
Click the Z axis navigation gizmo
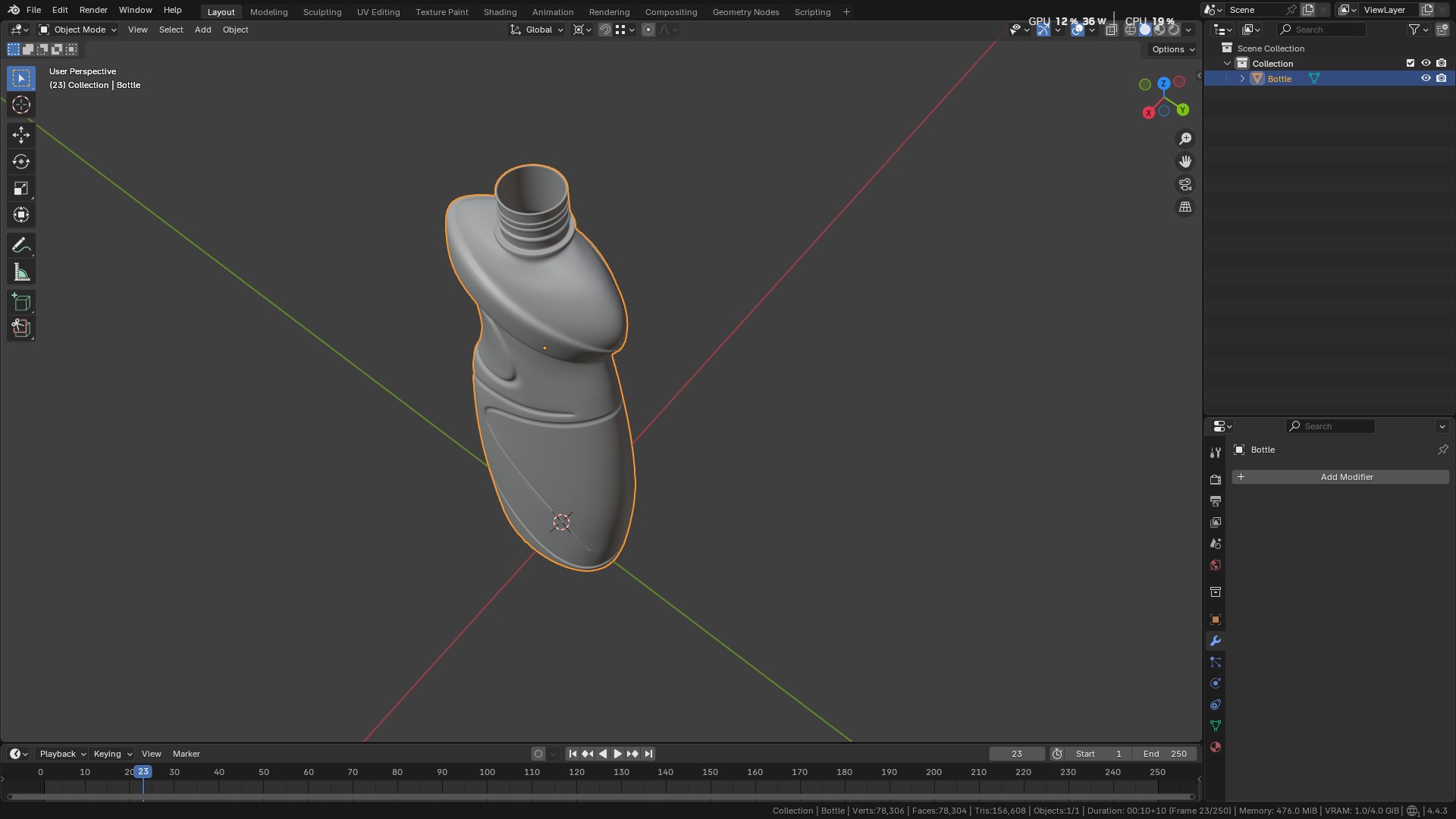(x=1163, y=83)
